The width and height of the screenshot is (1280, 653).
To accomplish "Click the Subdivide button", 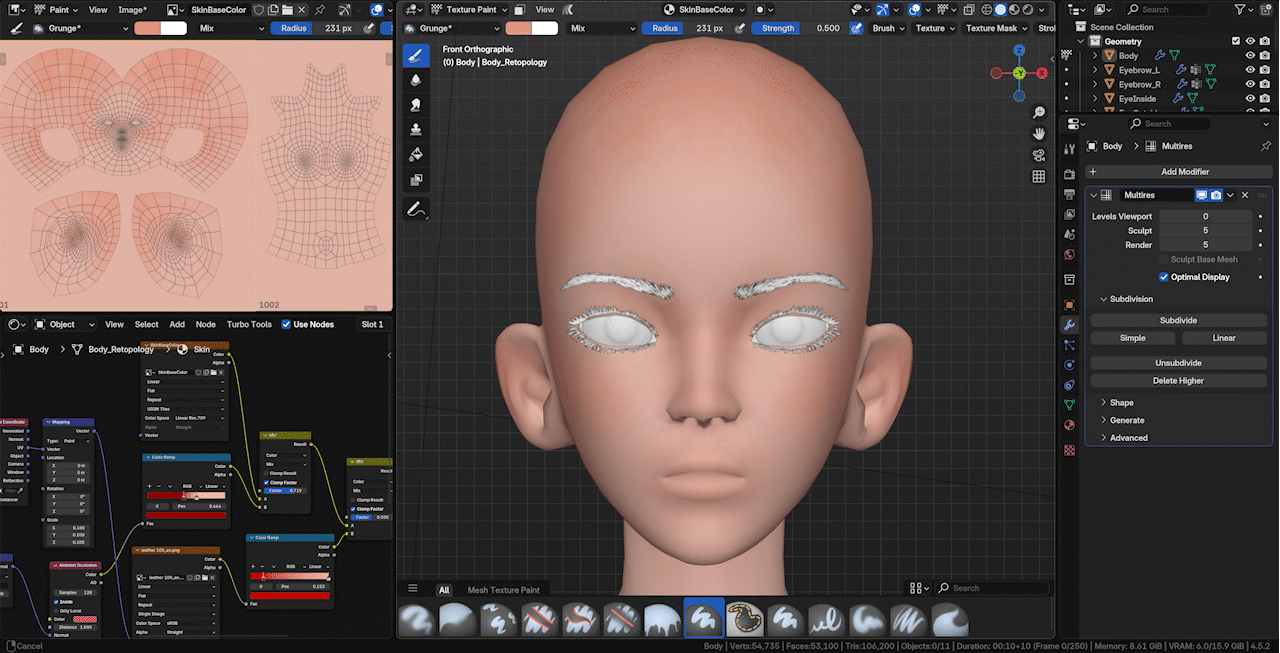I will point(1178,320).
